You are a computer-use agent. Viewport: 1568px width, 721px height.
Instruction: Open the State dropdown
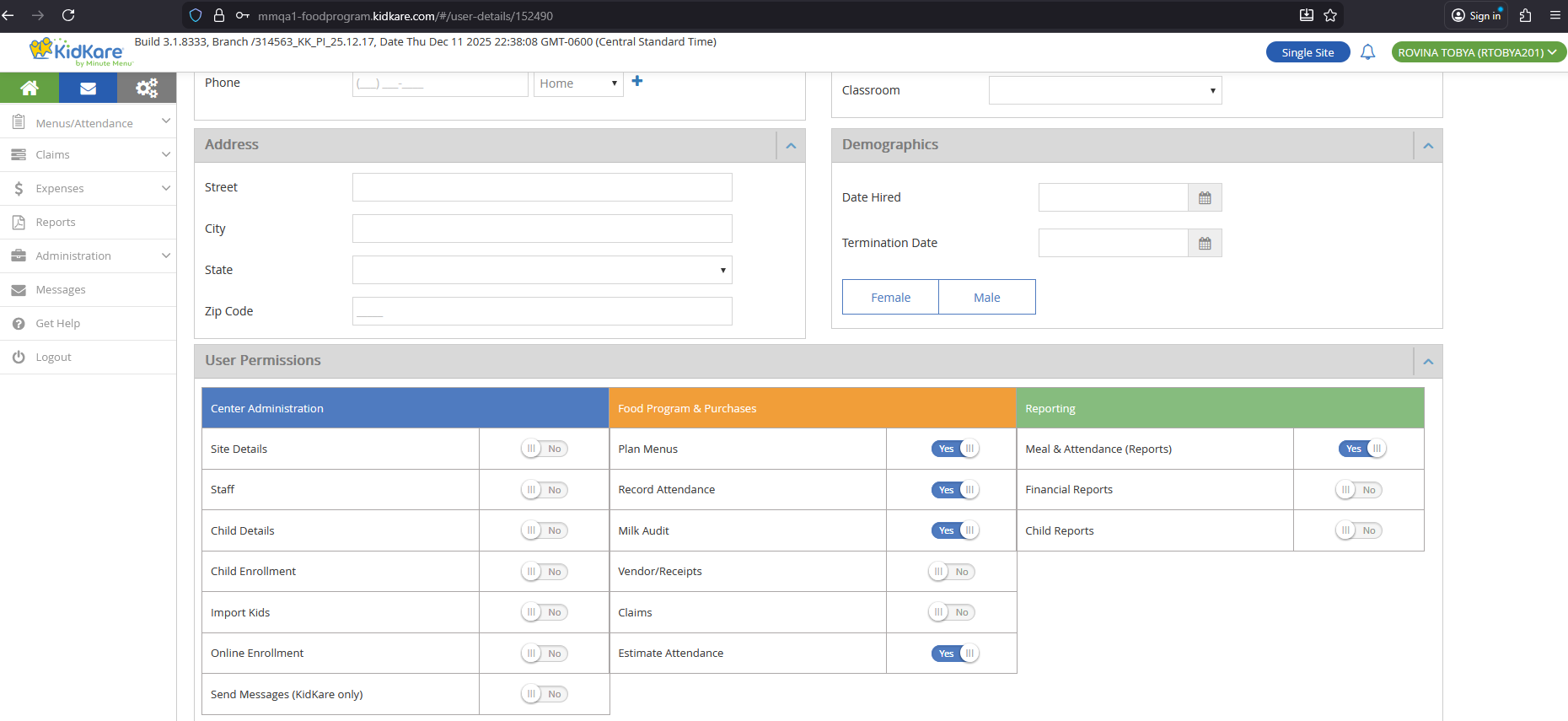(x=542, y=270)
